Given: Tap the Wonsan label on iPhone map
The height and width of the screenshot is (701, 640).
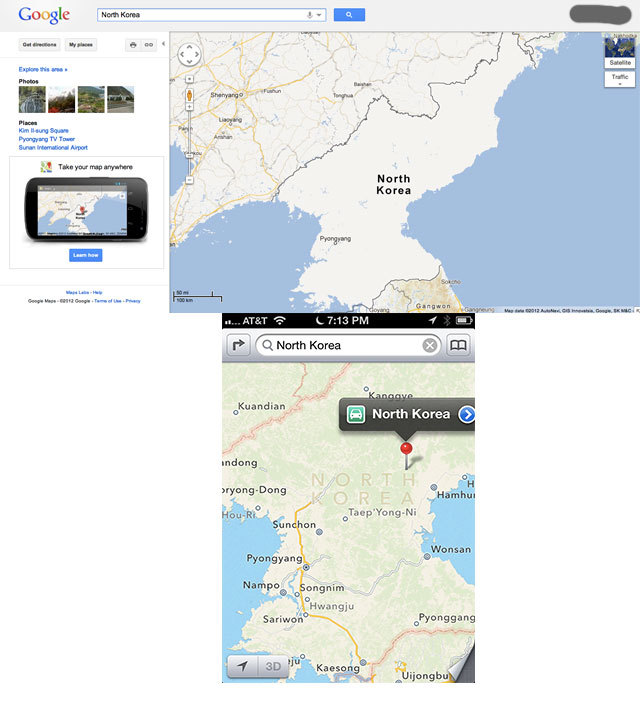Looking at the screenshot, I should click(x=451, y=549).
